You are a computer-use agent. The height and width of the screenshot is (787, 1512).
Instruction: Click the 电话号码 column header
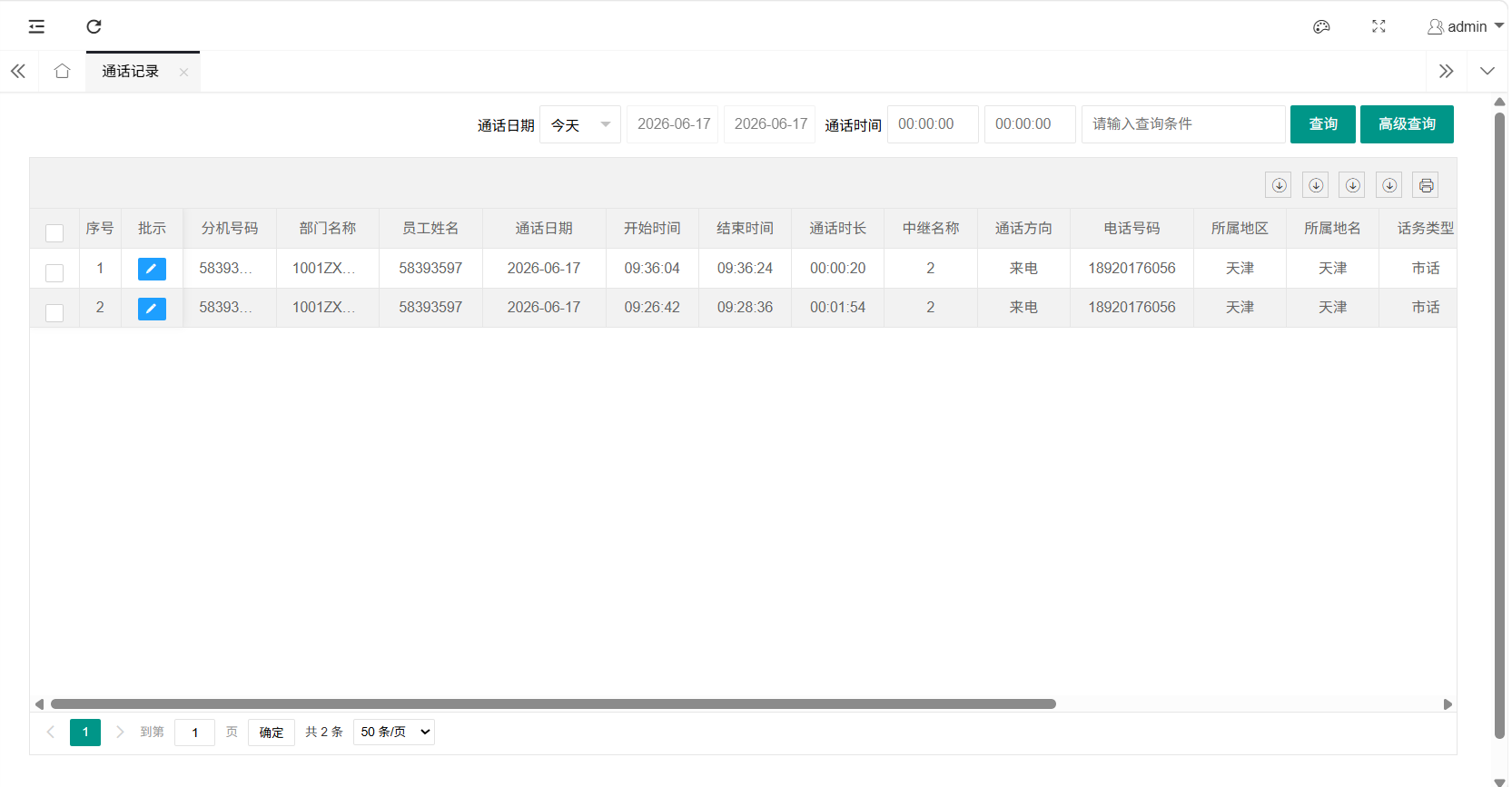tap(1132, 229)
